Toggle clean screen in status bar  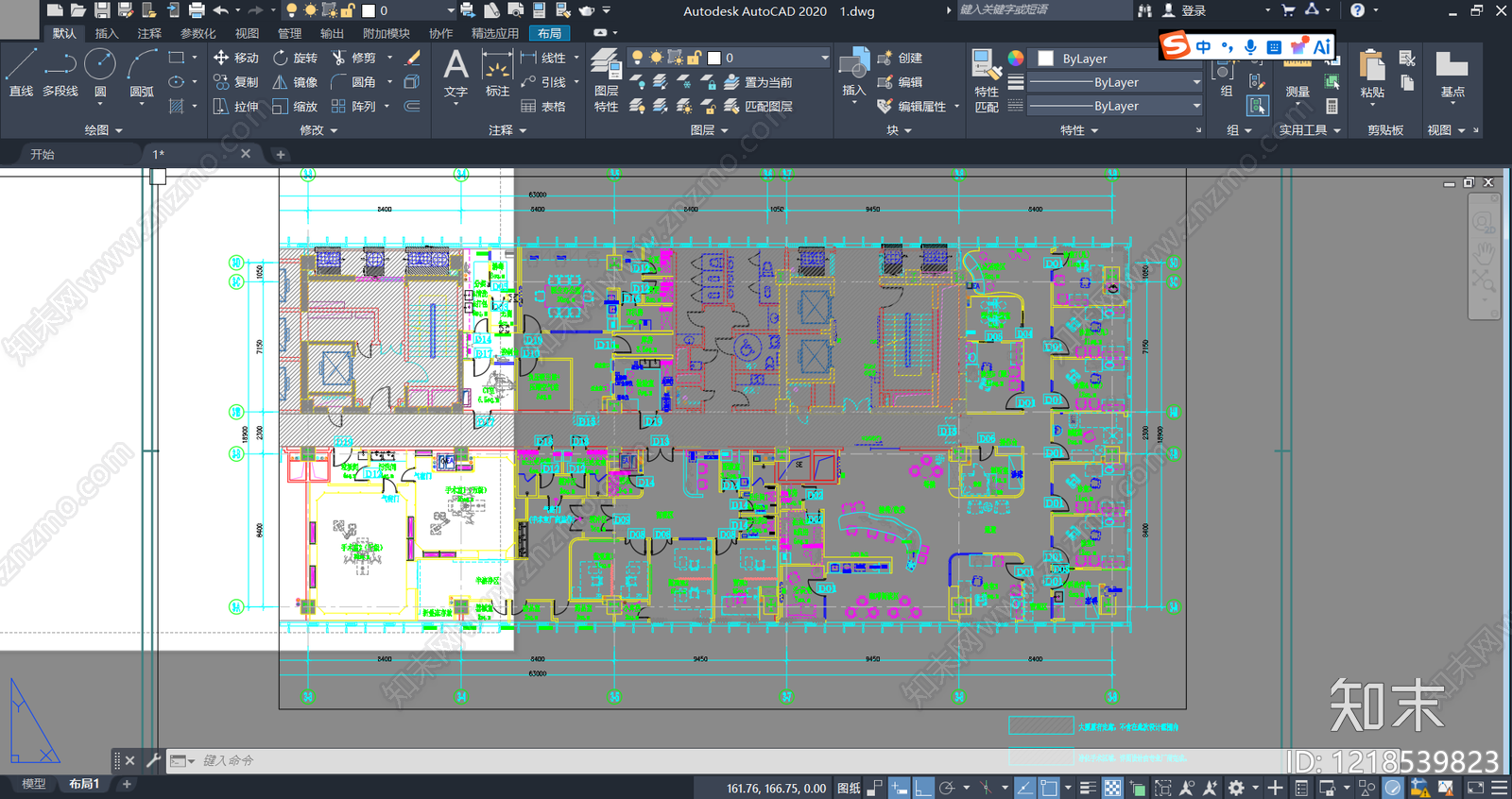tap(1475, 788)
